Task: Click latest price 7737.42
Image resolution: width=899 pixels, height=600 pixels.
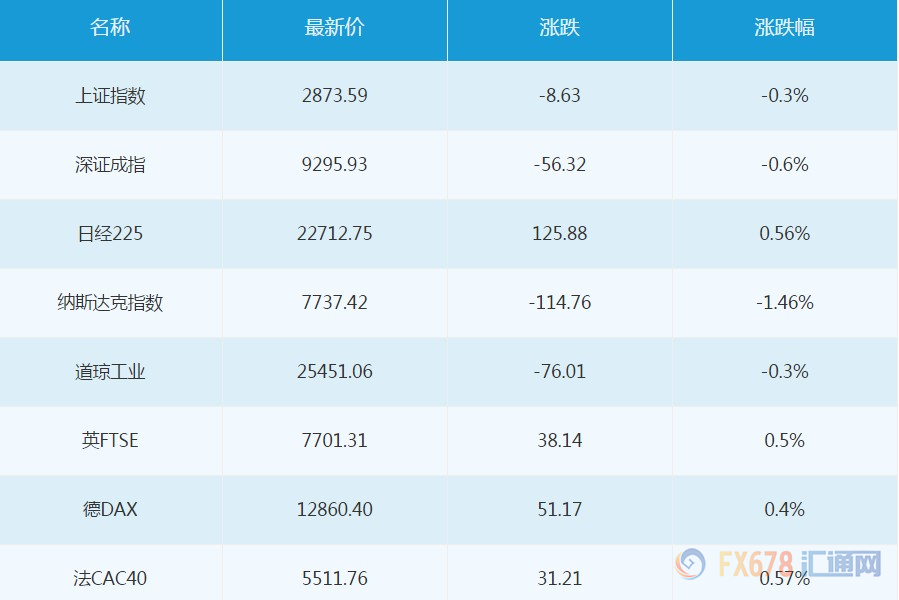Action: (x=335, y=302)
